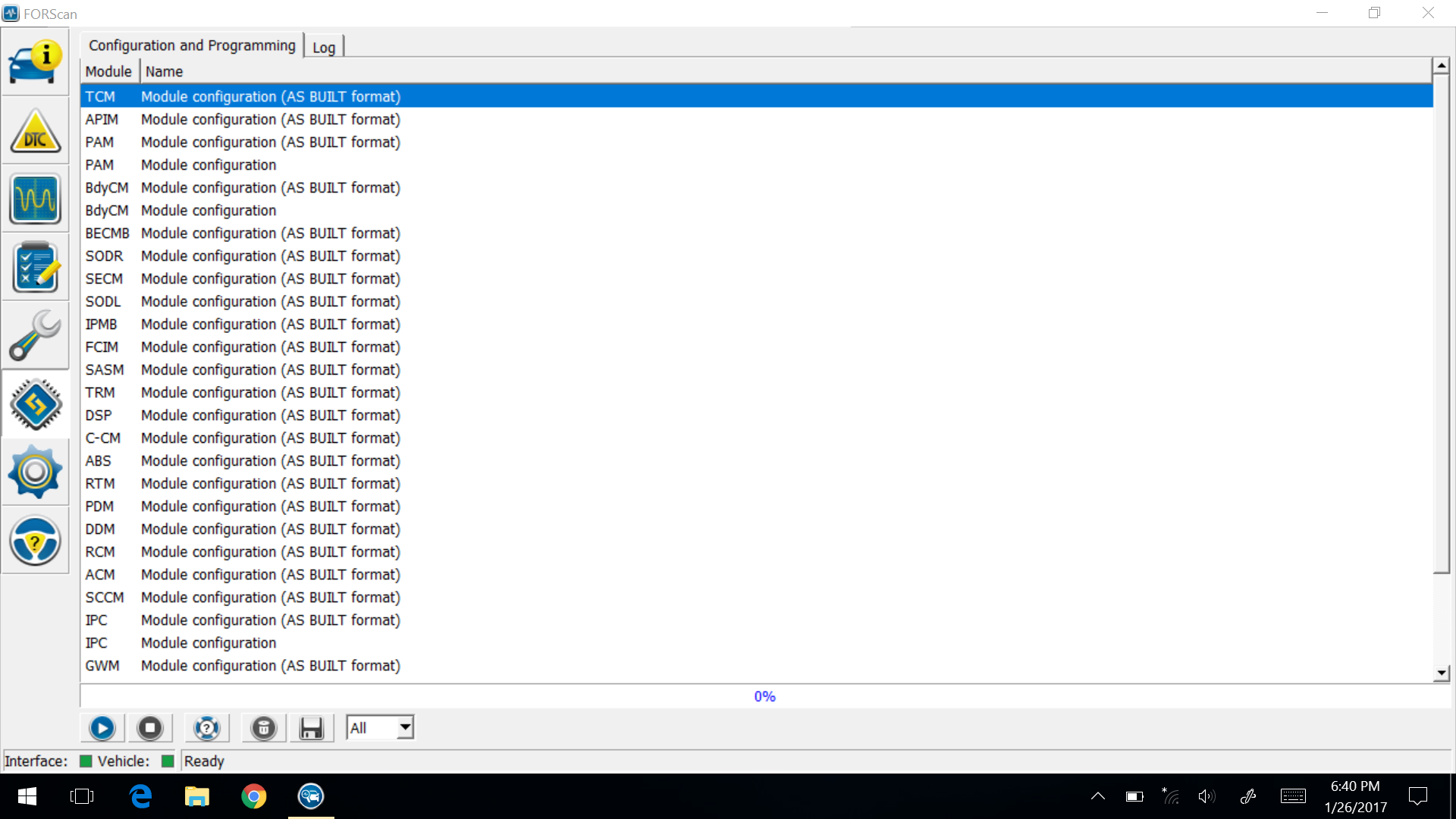Click the save floppy disk icon
Viewport: 1456px width, 819px height.
click(311, 728)
